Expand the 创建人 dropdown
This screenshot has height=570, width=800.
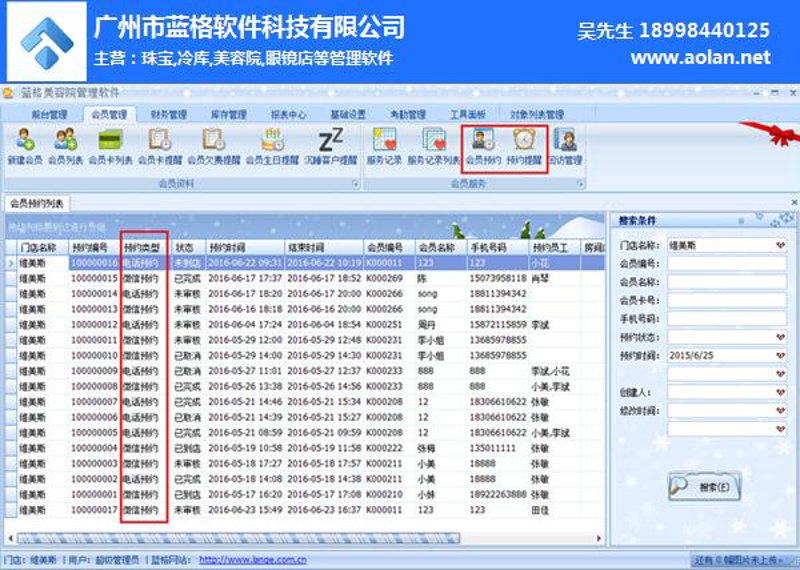780,392
